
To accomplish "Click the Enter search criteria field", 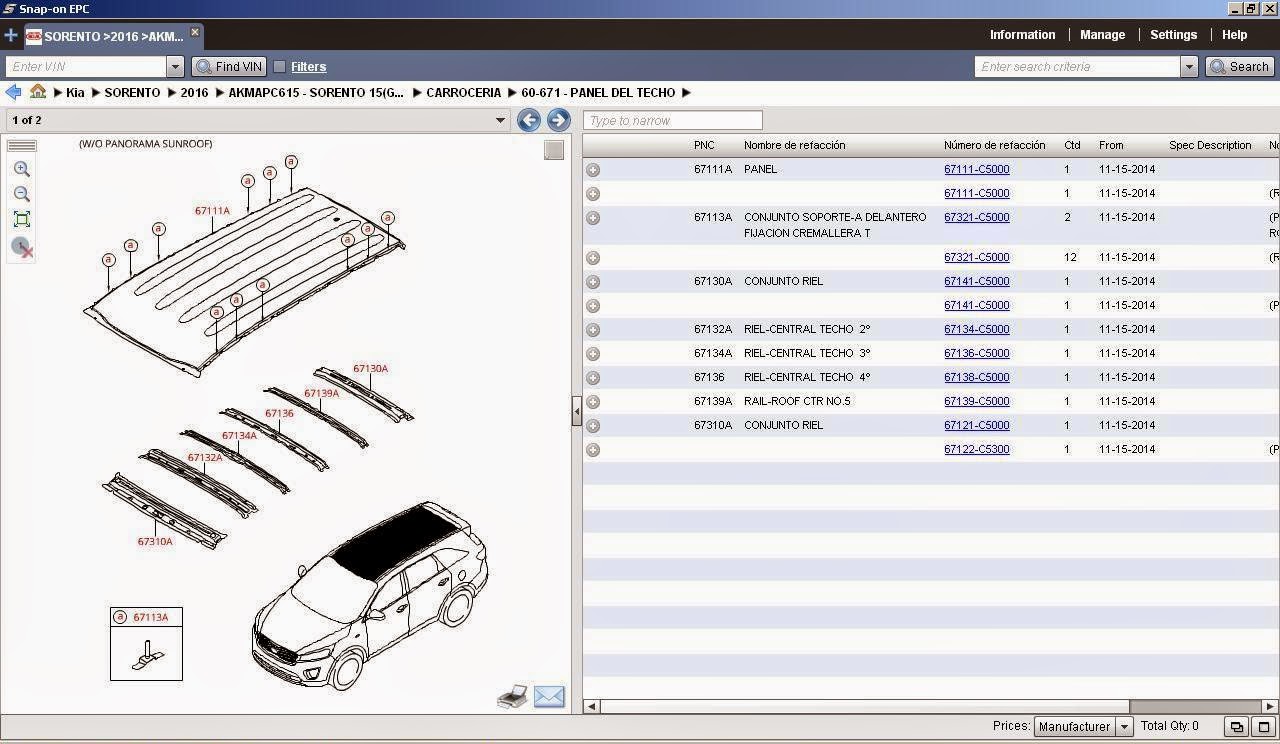I will coord(1078,67).
